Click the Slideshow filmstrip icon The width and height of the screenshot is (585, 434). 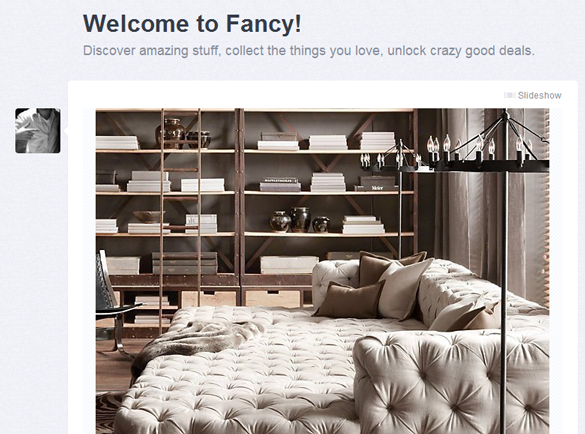(510, 96)
